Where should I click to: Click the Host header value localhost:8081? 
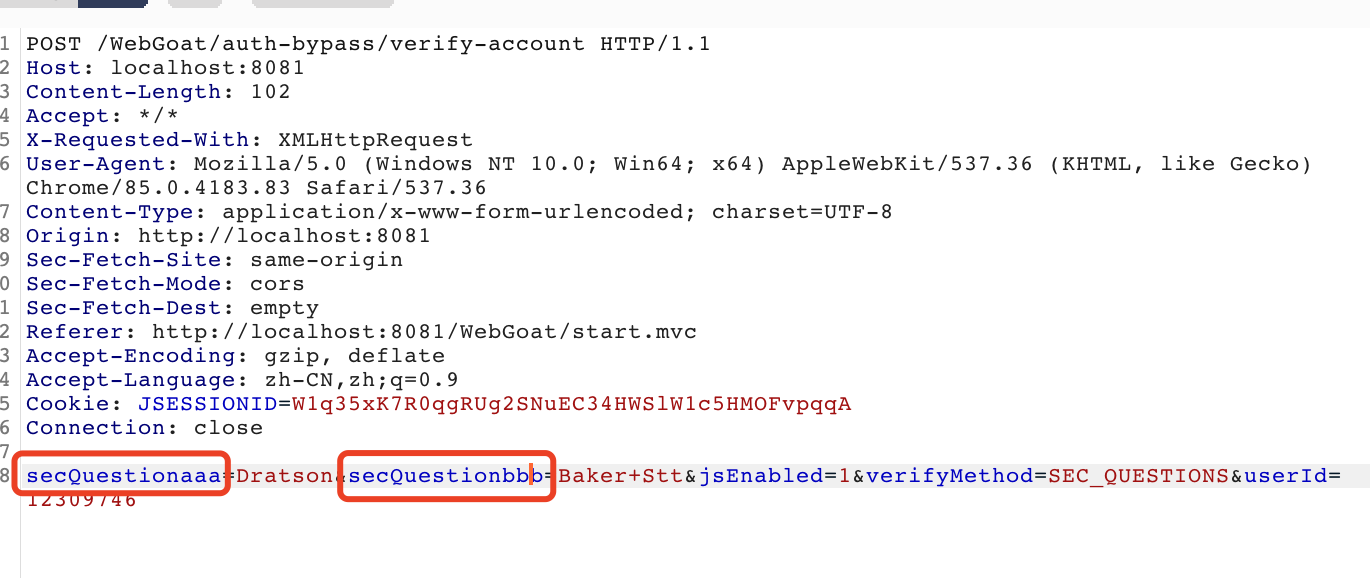point(207,68)
